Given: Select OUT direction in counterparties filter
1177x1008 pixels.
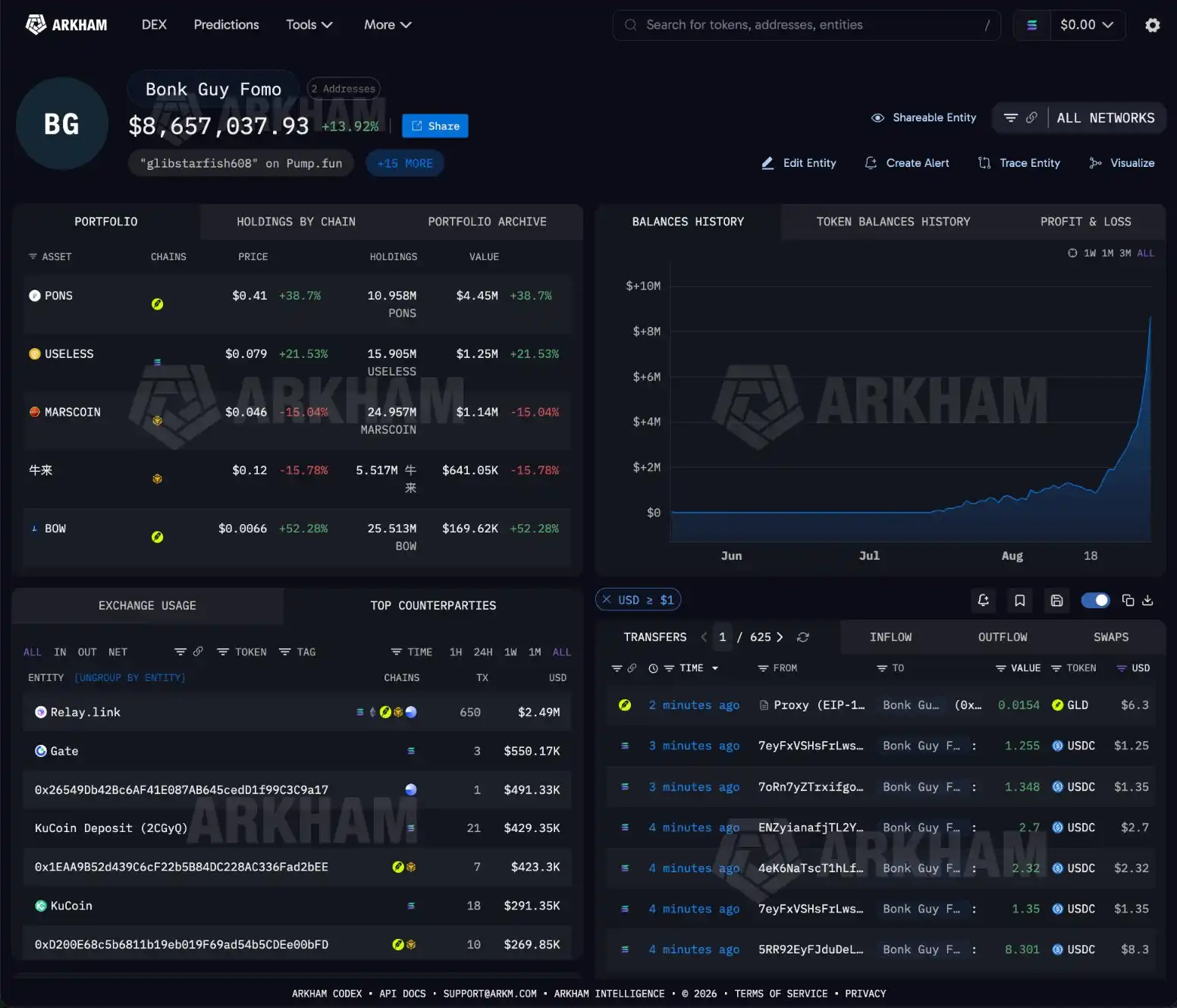Looking at the screenshot, I should (87, 652).
